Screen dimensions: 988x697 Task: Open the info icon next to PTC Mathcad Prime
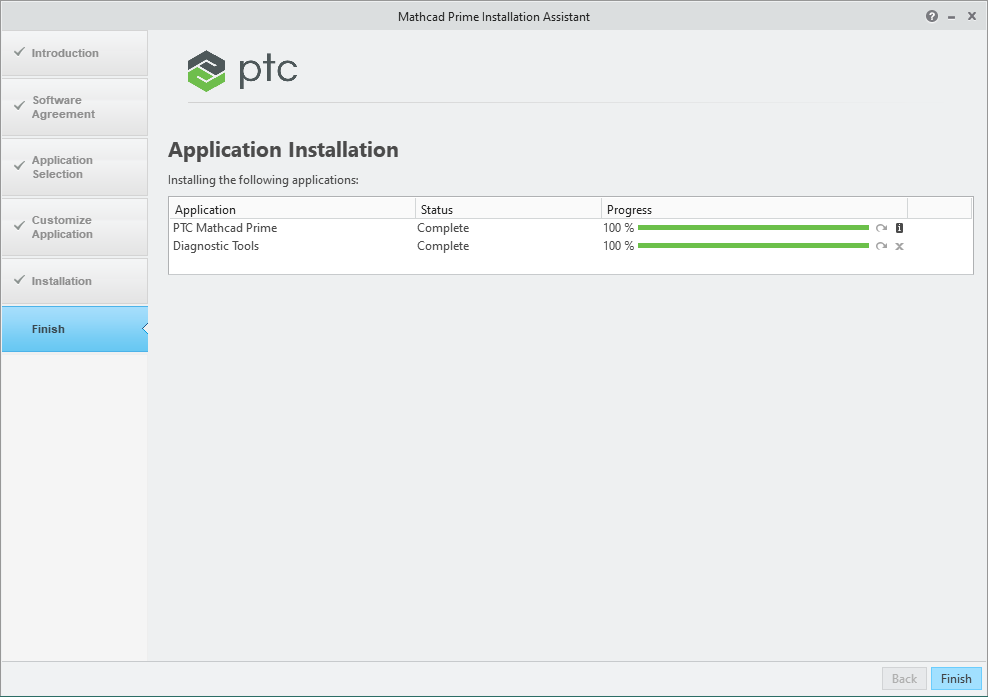pos(899,228)
